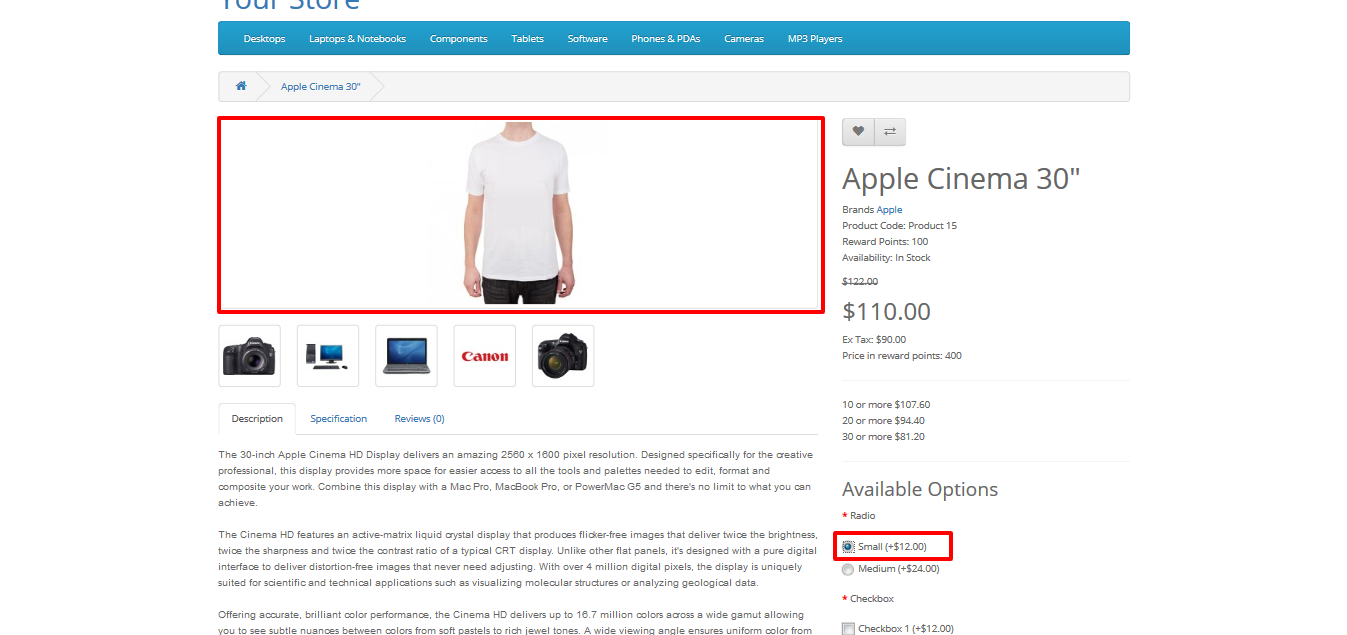Click the Apple brand link

click(890, 210)
